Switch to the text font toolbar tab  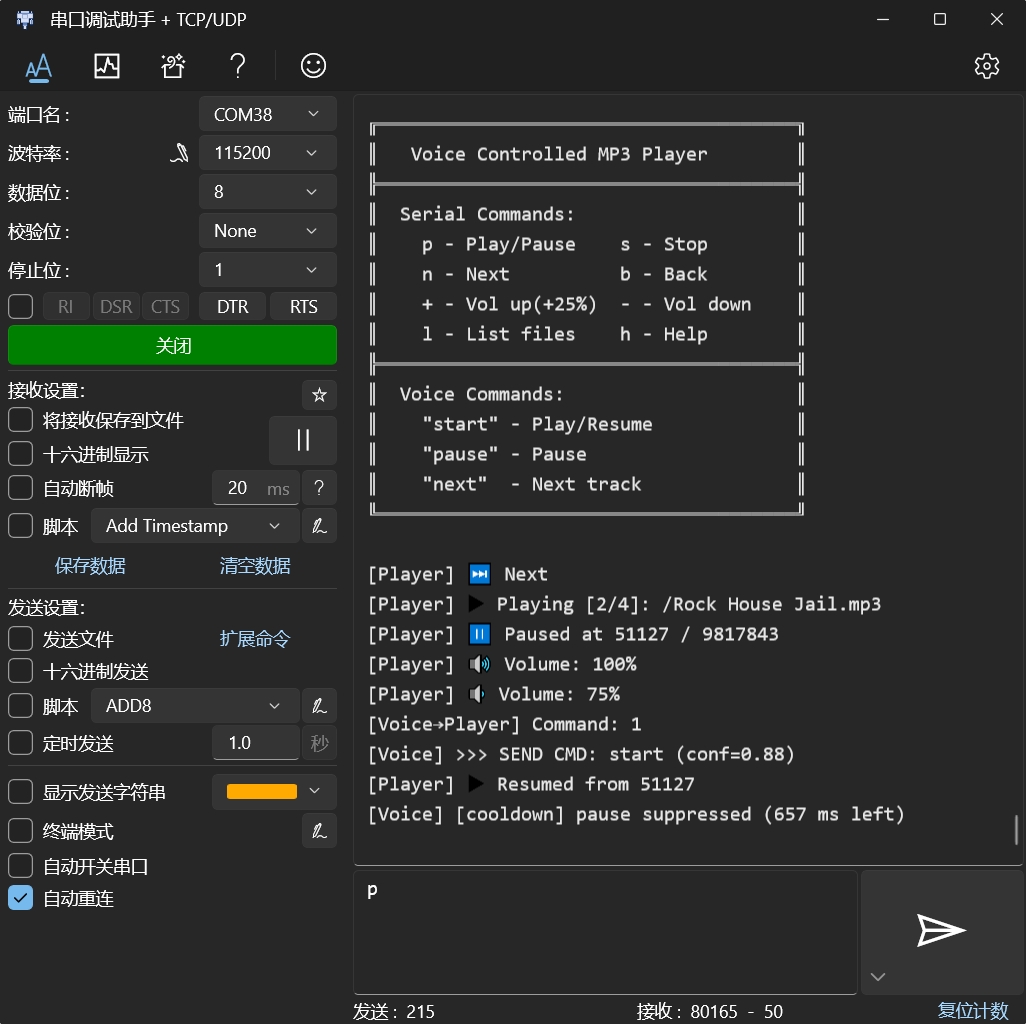click(x=39, y=66)
